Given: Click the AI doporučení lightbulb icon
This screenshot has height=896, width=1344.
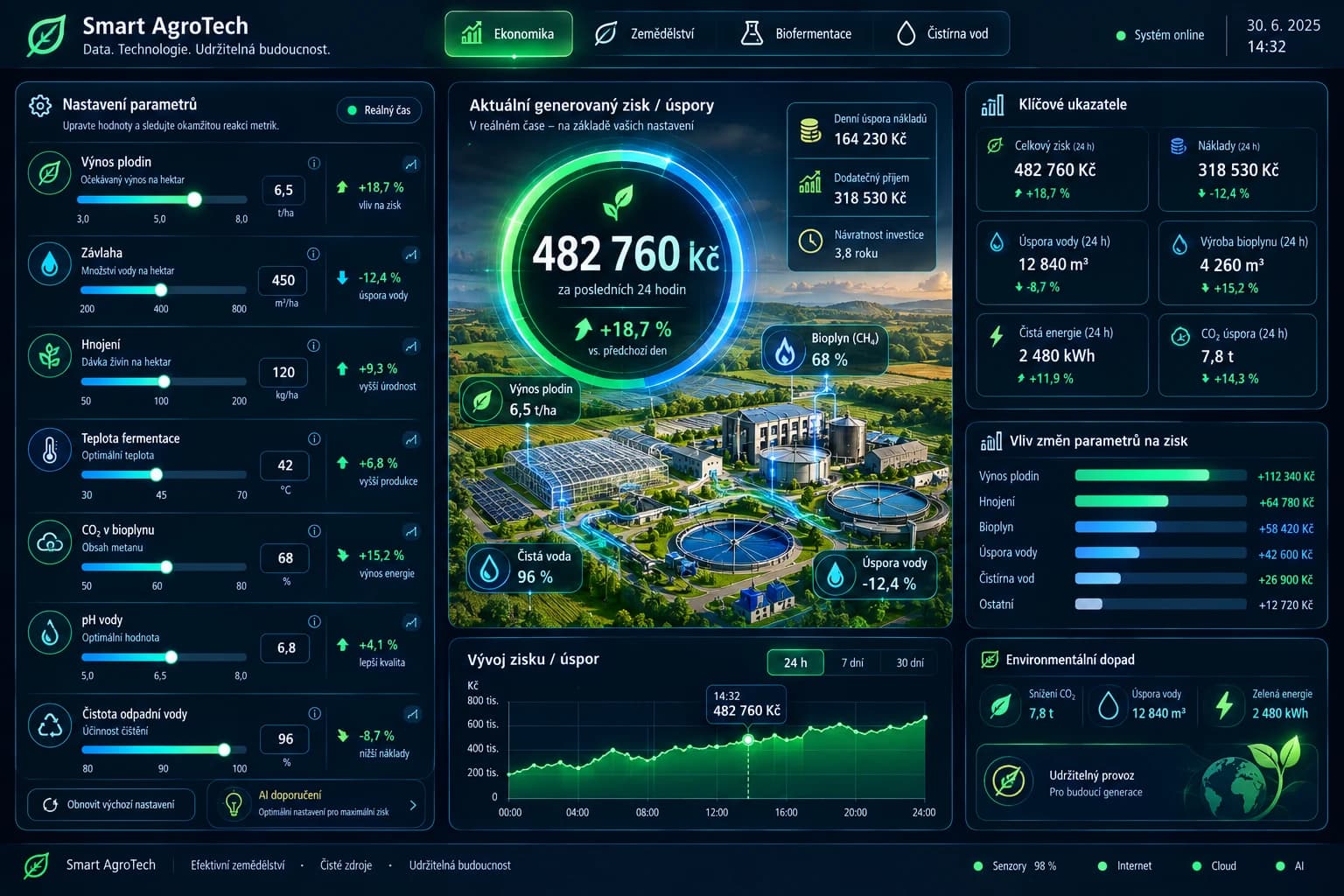Looking at the screenshot, I should [234, 804].
